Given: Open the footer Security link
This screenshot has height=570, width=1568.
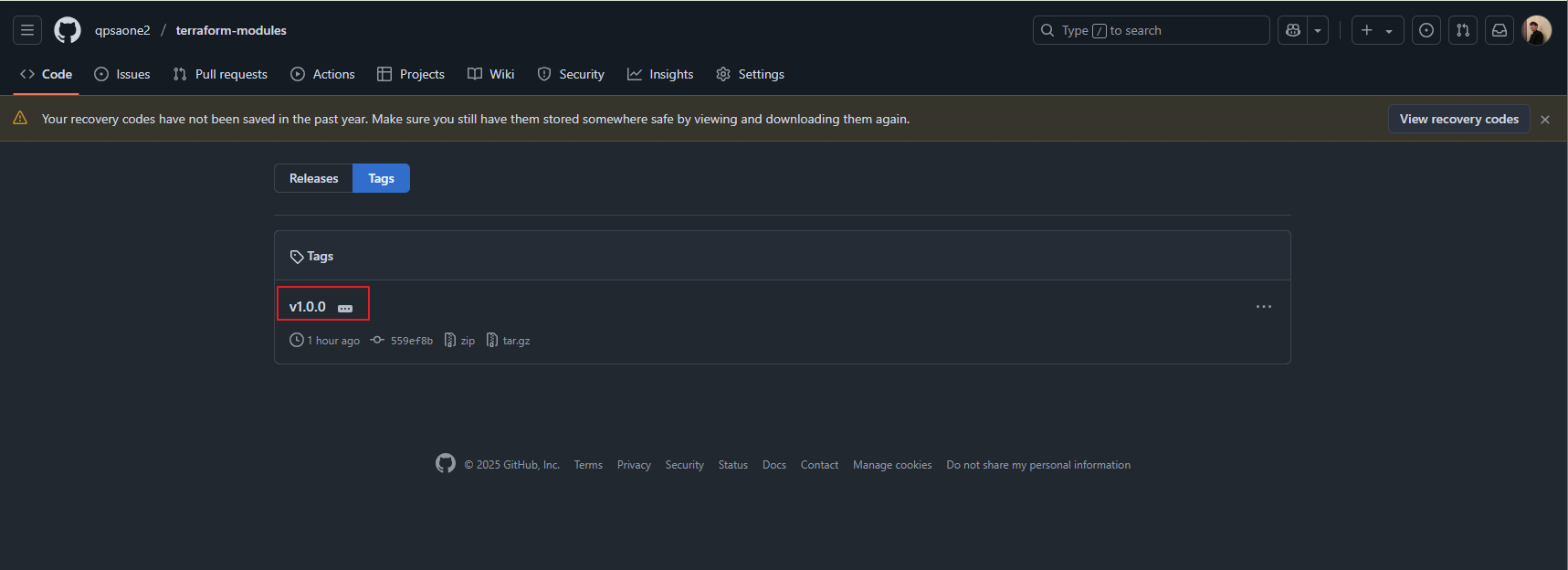Looking at the screenshot, I should [x=684, y=465].
